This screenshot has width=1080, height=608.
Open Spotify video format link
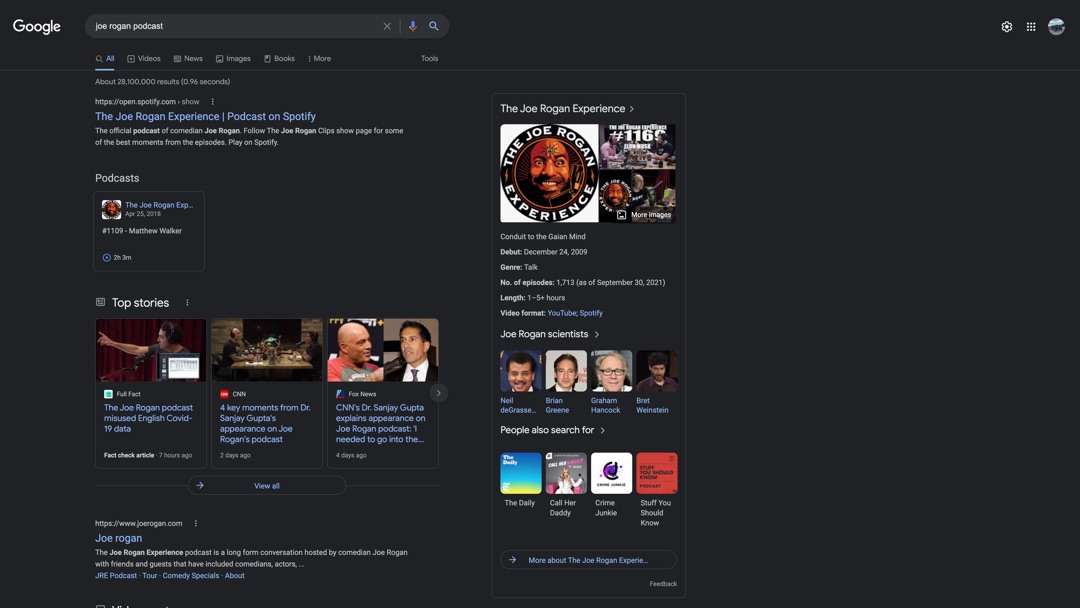pos(591,313)
